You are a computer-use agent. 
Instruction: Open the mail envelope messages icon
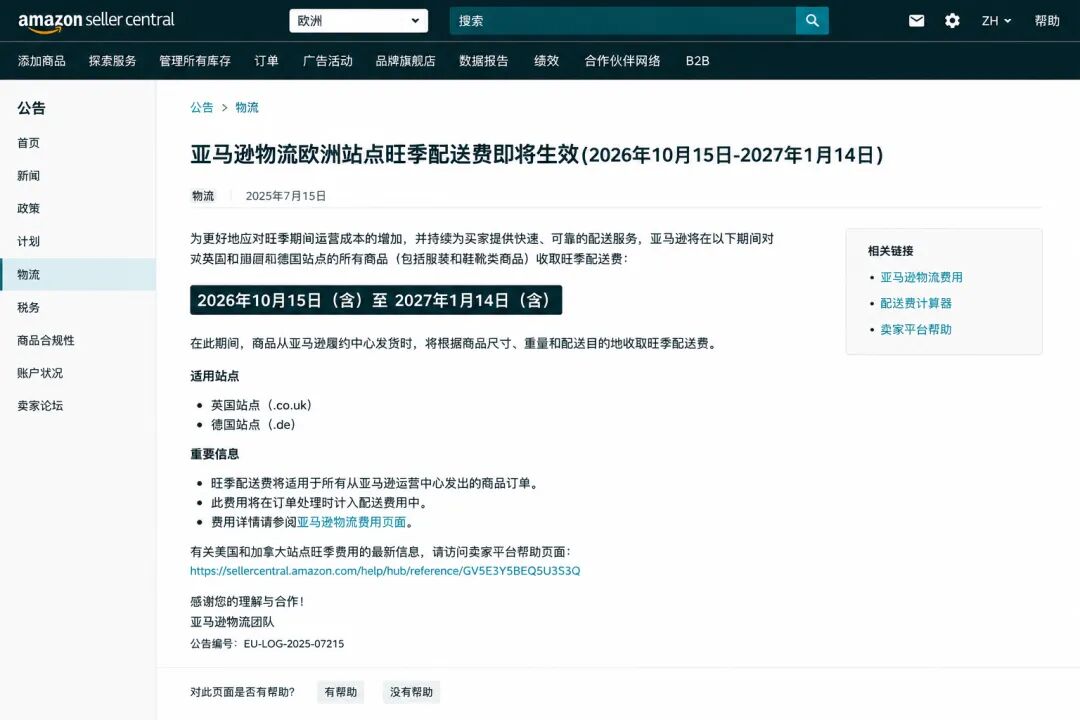pyautogui.click(x=916, y=21)
